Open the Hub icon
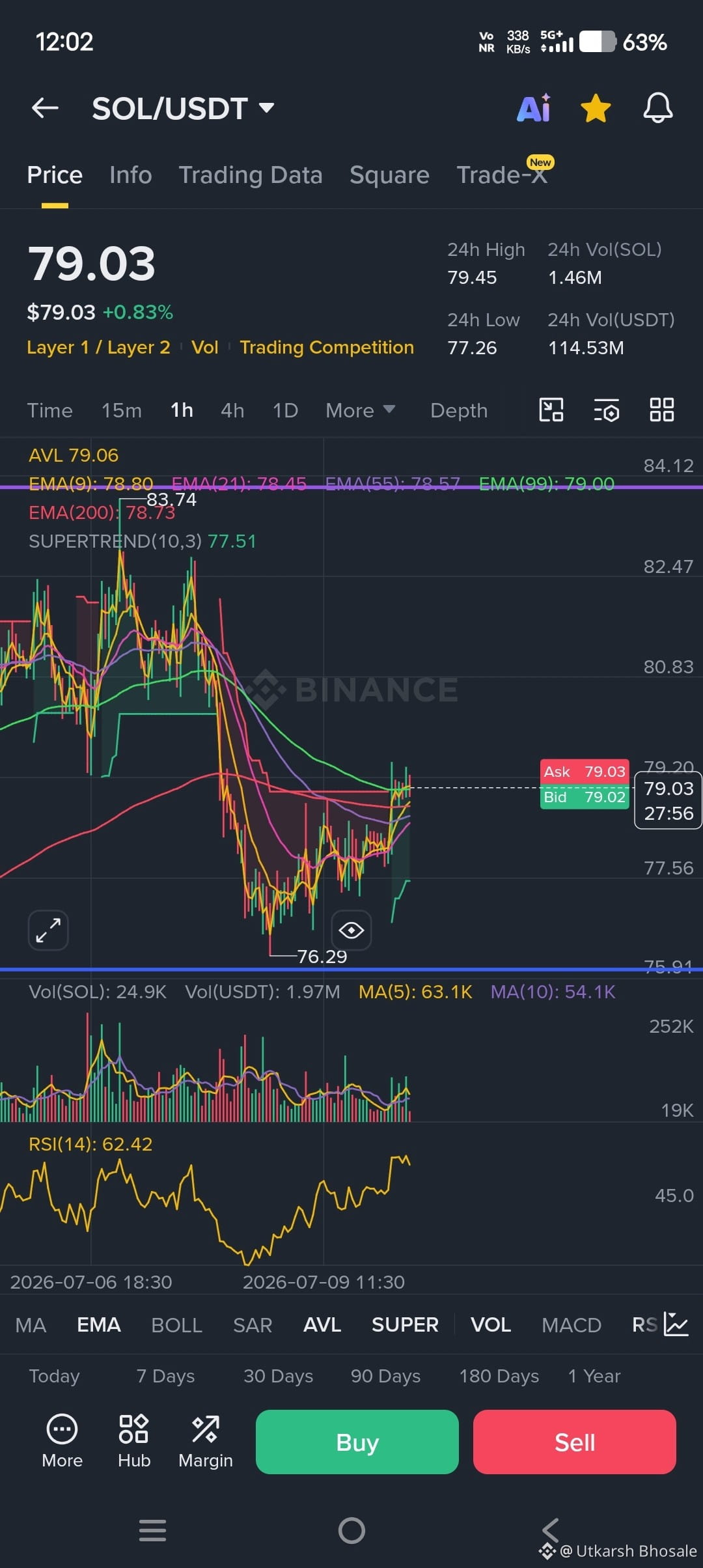The width and height of the screenshot is (703, 1568). coord(134,1442)
